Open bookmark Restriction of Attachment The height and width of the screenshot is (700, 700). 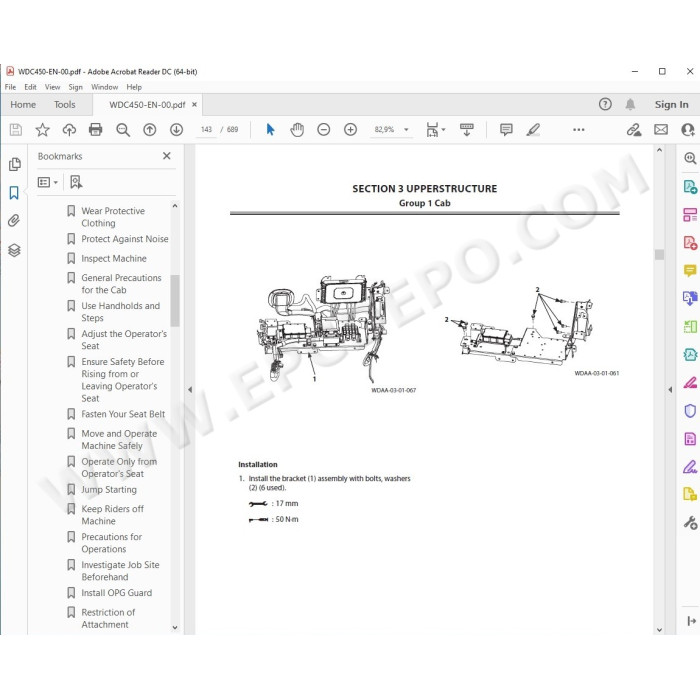coord(108,618)
